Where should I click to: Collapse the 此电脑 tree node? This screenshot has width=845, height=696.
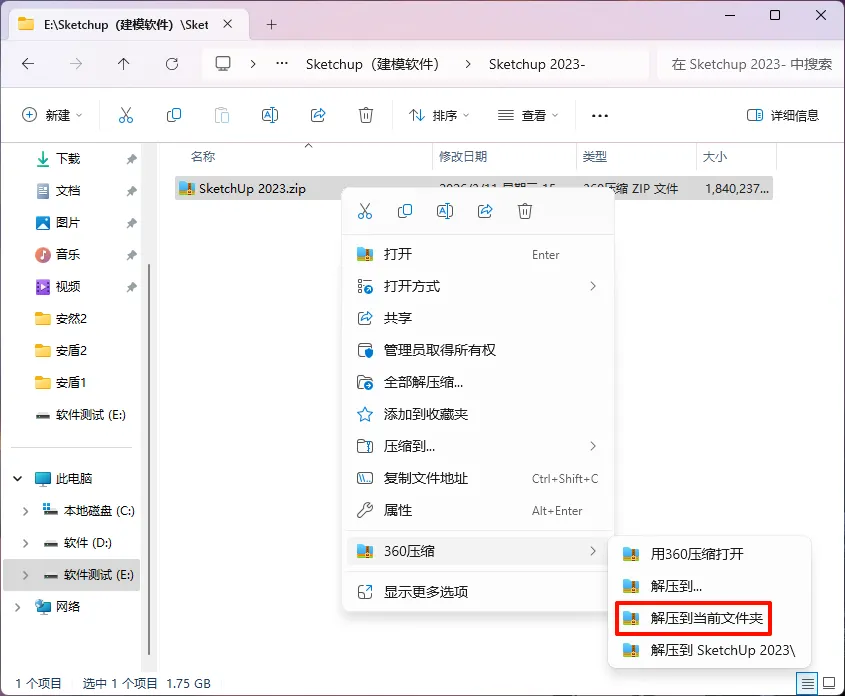[17, 478]
